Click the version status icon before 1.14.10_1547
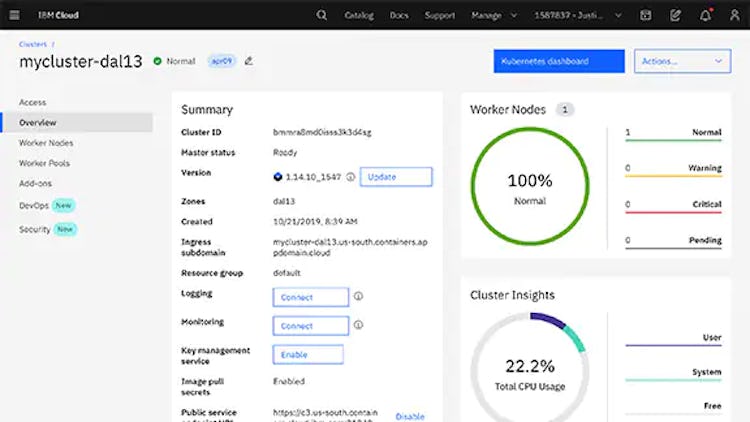This screenshot has height=422, width=750. (x=277, y=177)
